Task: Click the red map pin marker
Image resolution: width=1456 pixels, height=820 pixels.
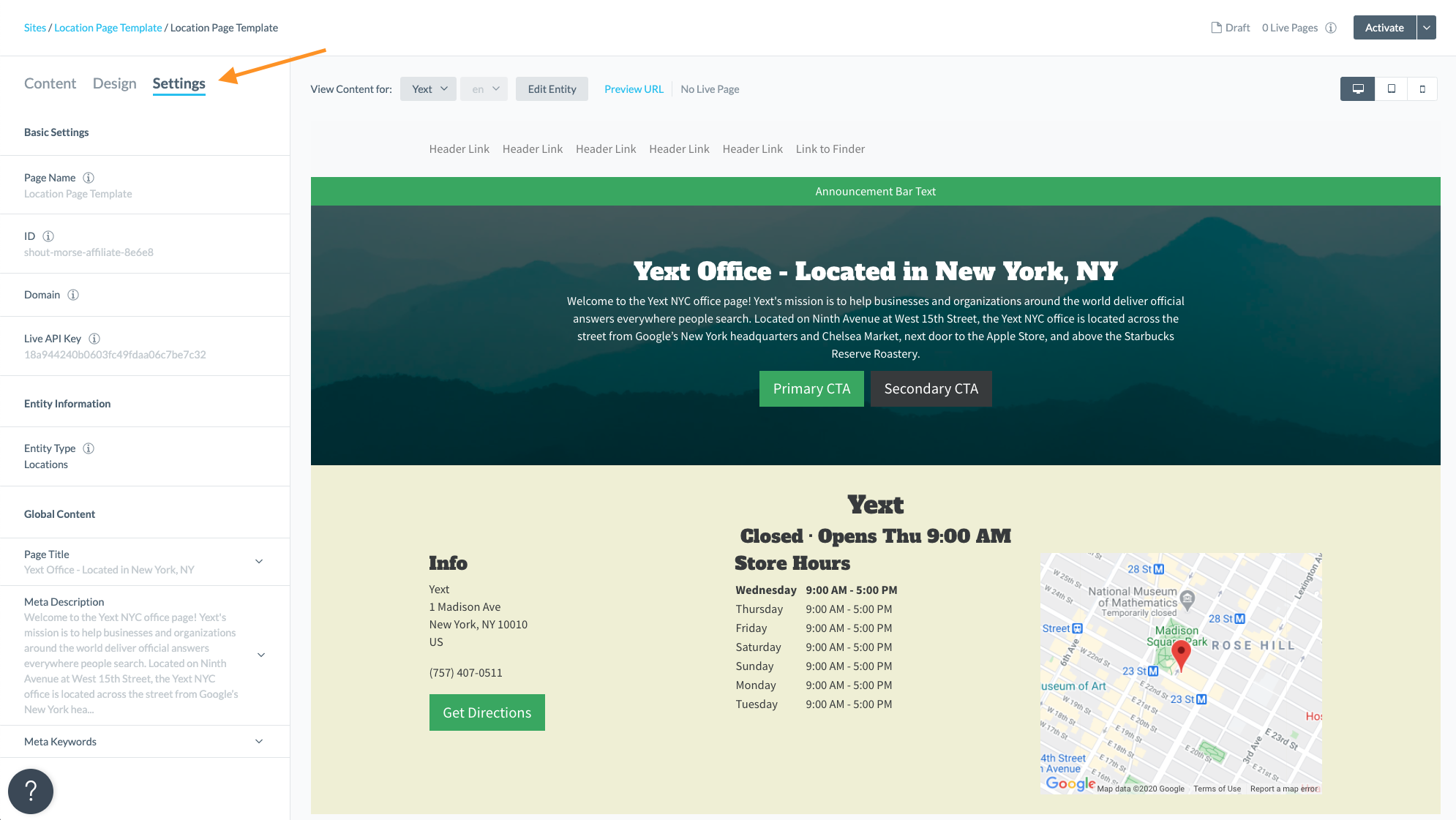Action: [x=1181, y=655]
